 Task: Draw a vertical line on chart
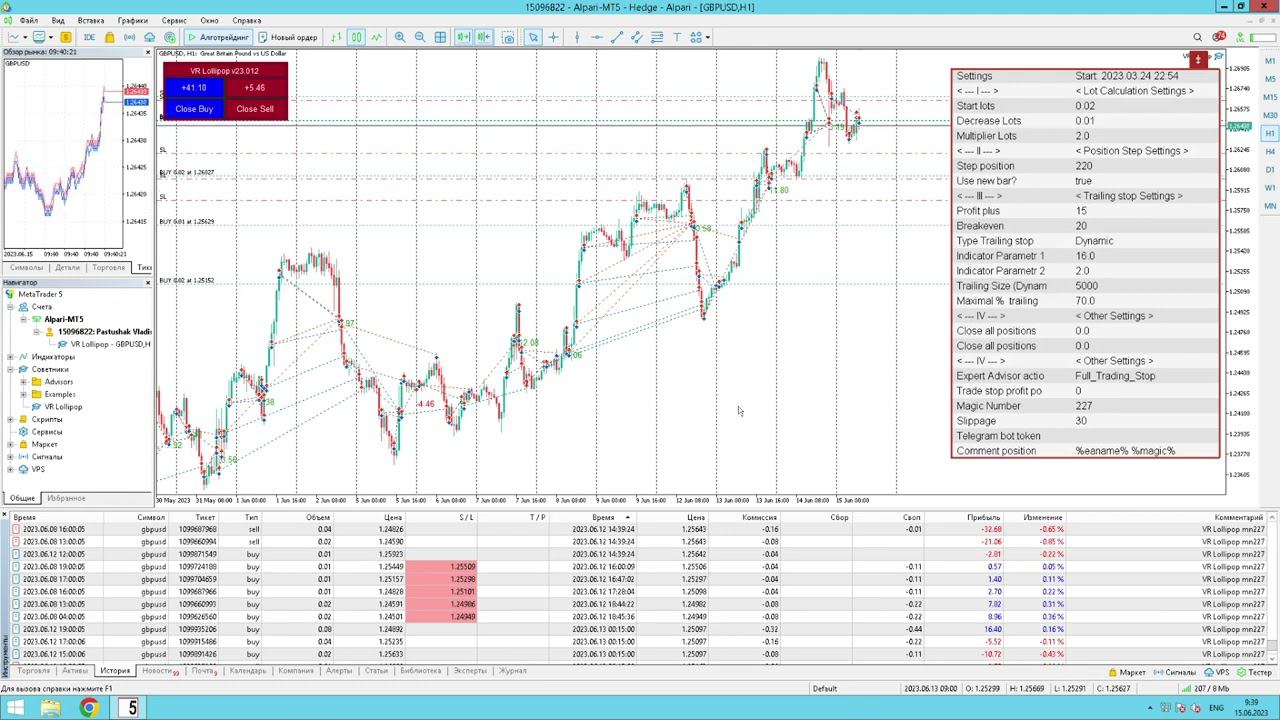[x=577, y=37]
